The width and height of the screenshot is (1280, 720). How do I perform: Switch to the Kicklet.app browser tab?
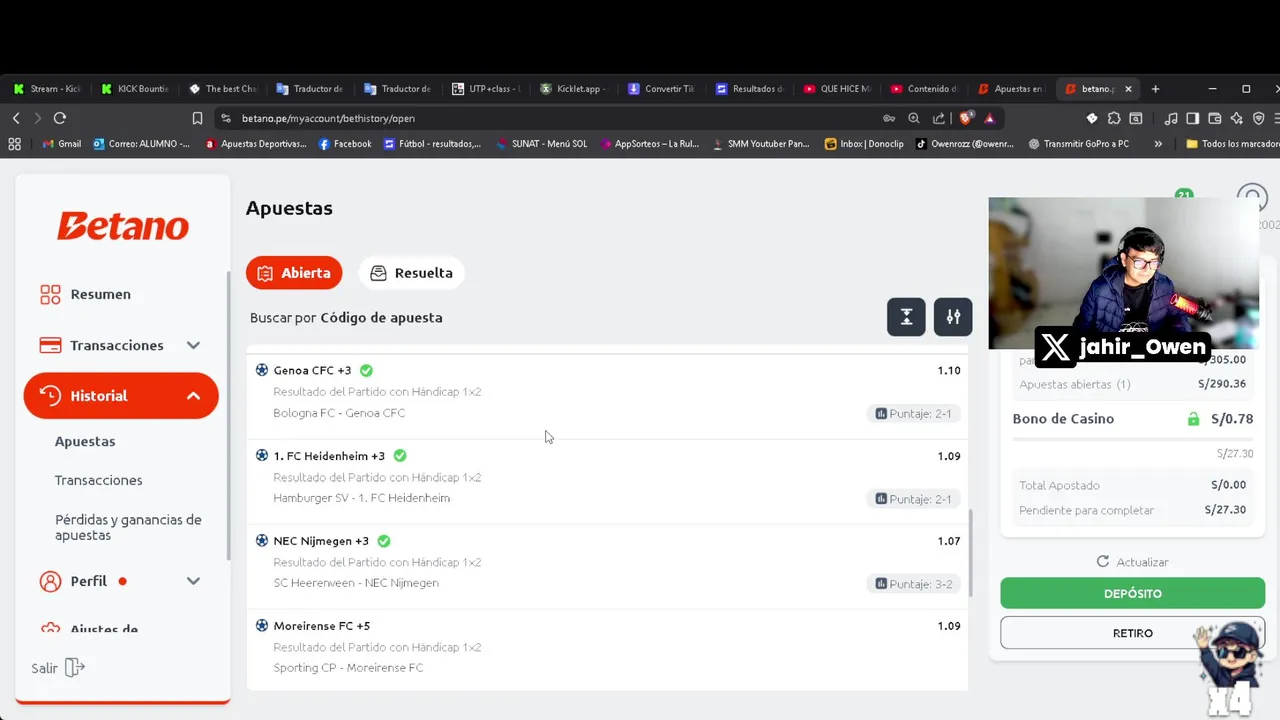click(x=575, y=89)
